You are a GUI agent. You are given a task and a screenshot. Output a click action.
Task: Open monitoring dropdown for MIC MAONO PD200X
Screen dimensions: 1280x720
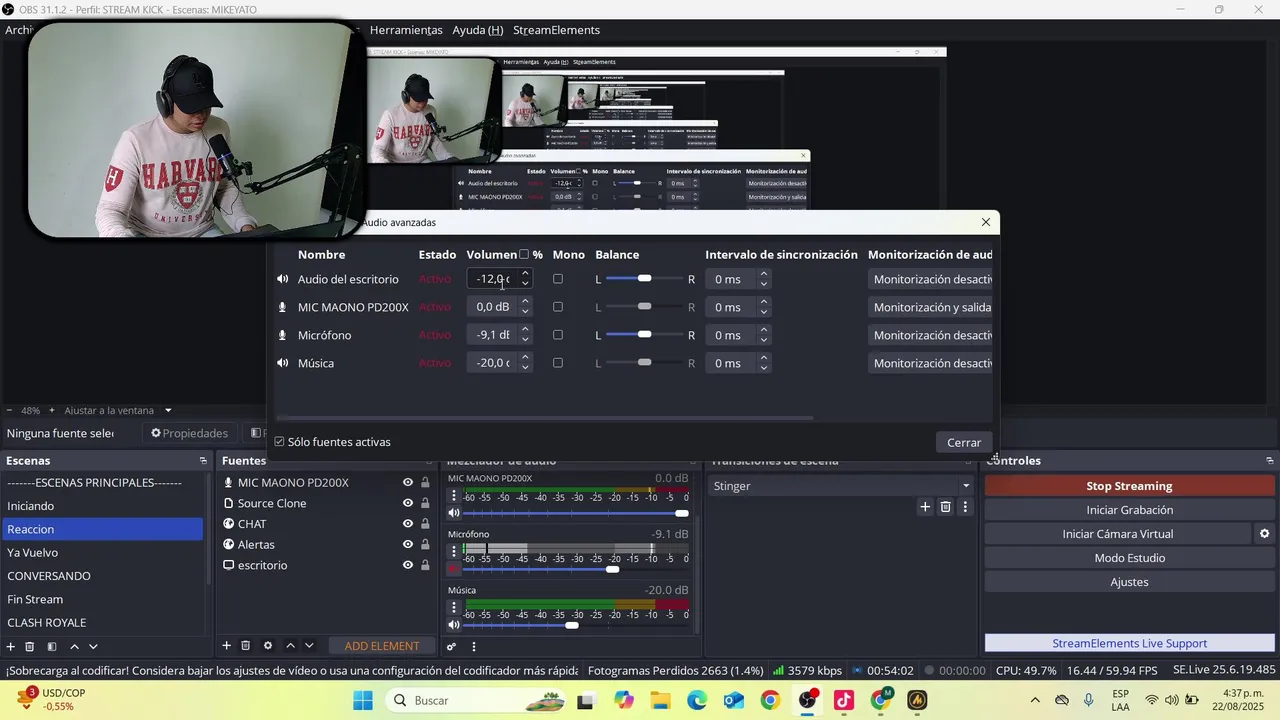coord(930,307)
